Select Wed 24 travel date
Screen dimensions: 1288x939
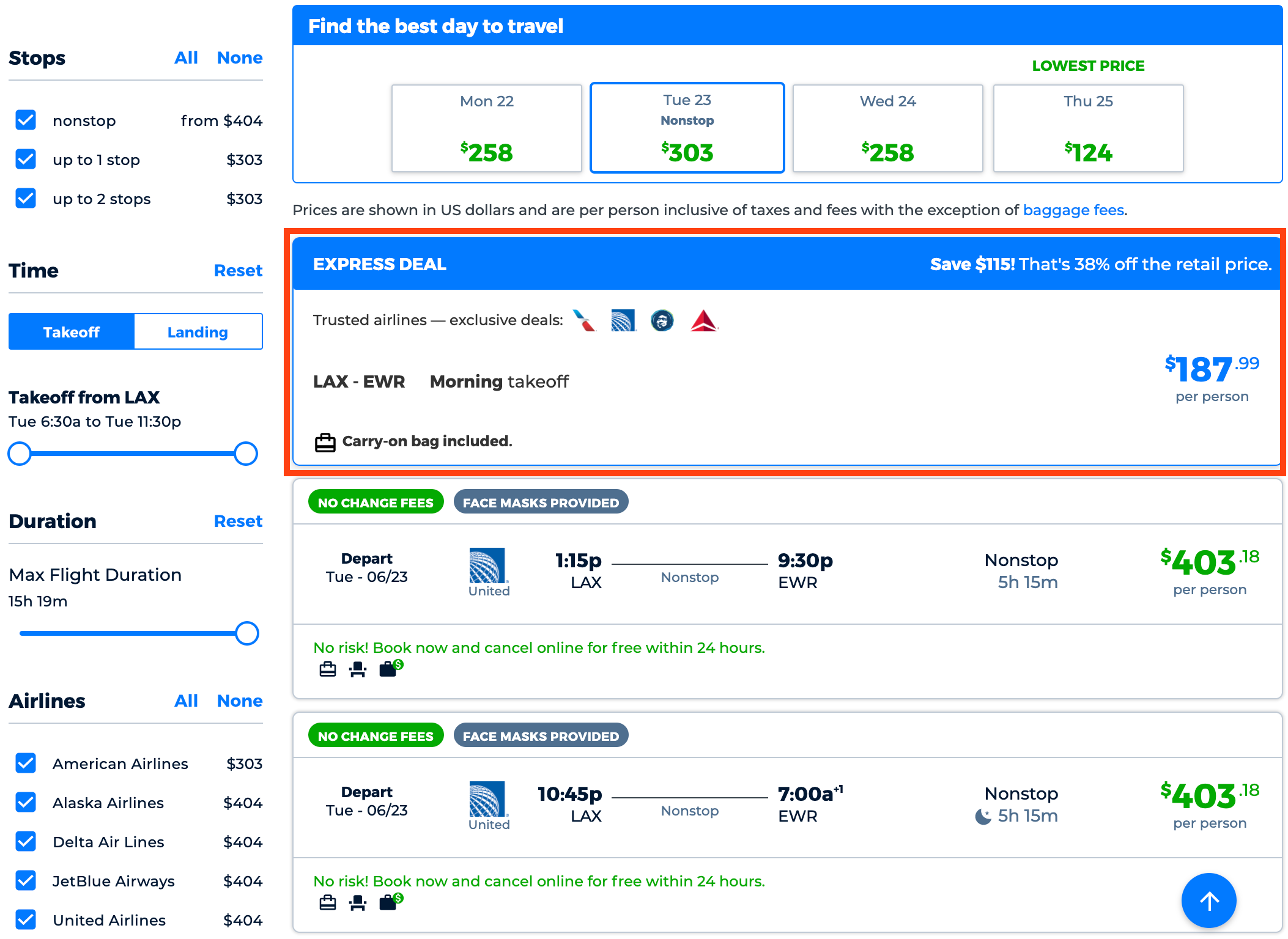click(x=888, y=128)
